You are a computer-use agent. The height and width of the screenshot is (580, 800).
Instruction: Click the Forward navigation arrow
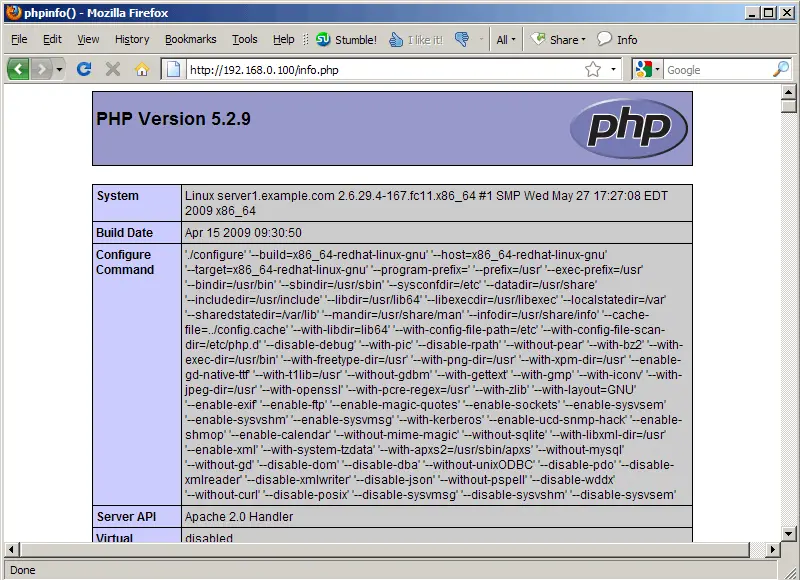point(41,69)
